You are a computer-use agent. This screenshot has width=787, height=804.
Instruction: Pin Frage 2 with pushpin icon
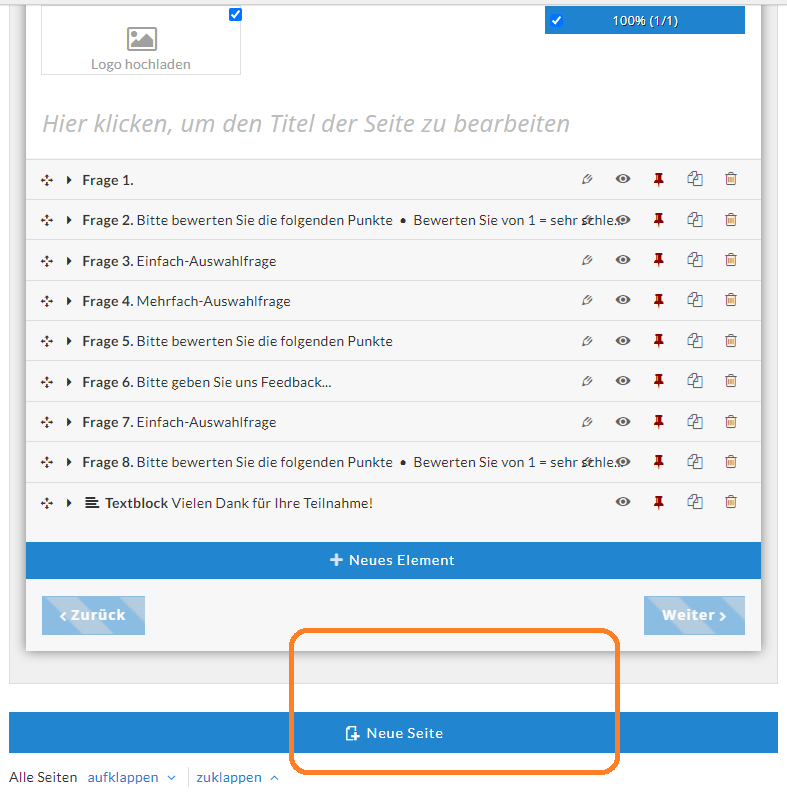coord(659,219)
